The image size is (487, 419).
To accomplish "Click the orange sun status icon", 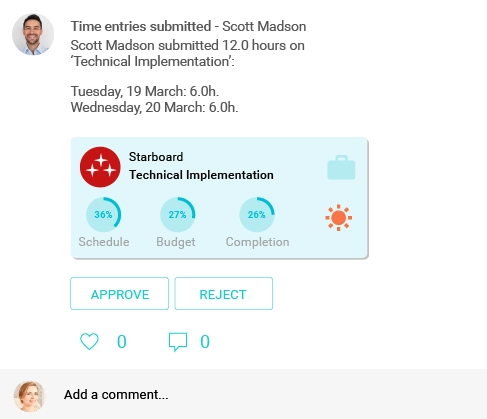I will (x=339, y=218).
